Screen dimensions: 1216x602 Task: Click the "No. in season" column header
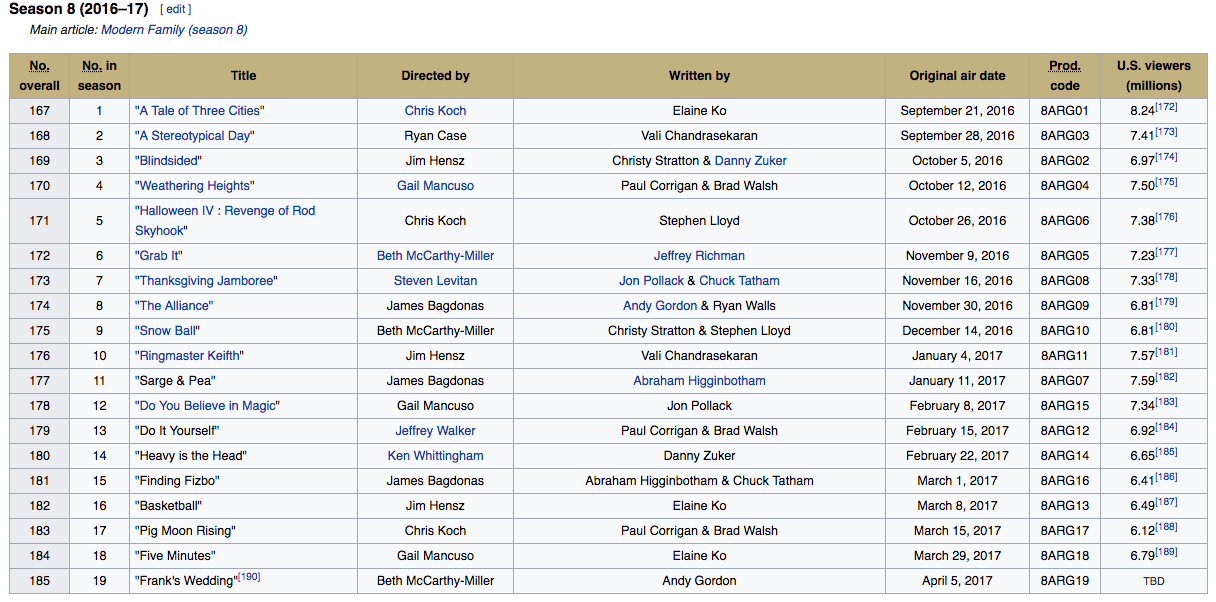pyautogui.click(x=99, y=76)
